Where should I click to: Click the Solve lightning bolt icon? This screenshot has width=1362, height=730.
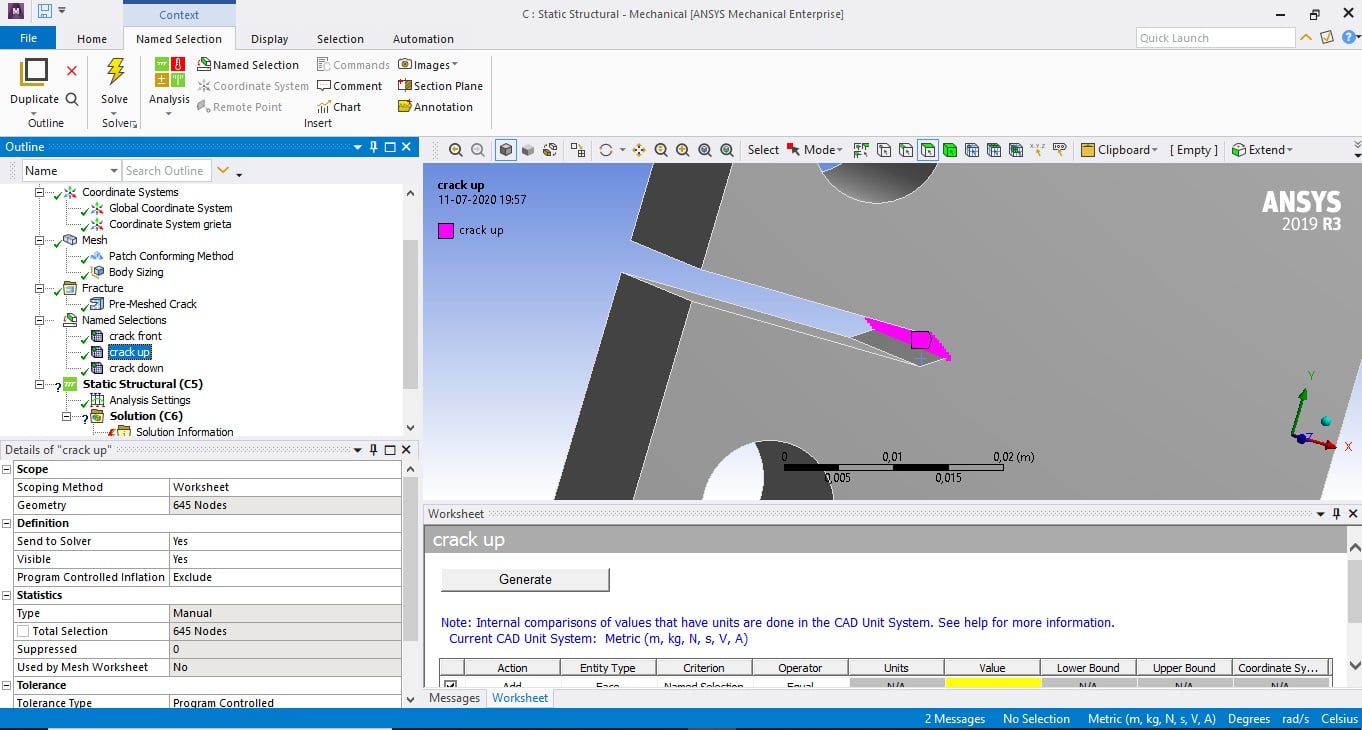coord(115,72)
